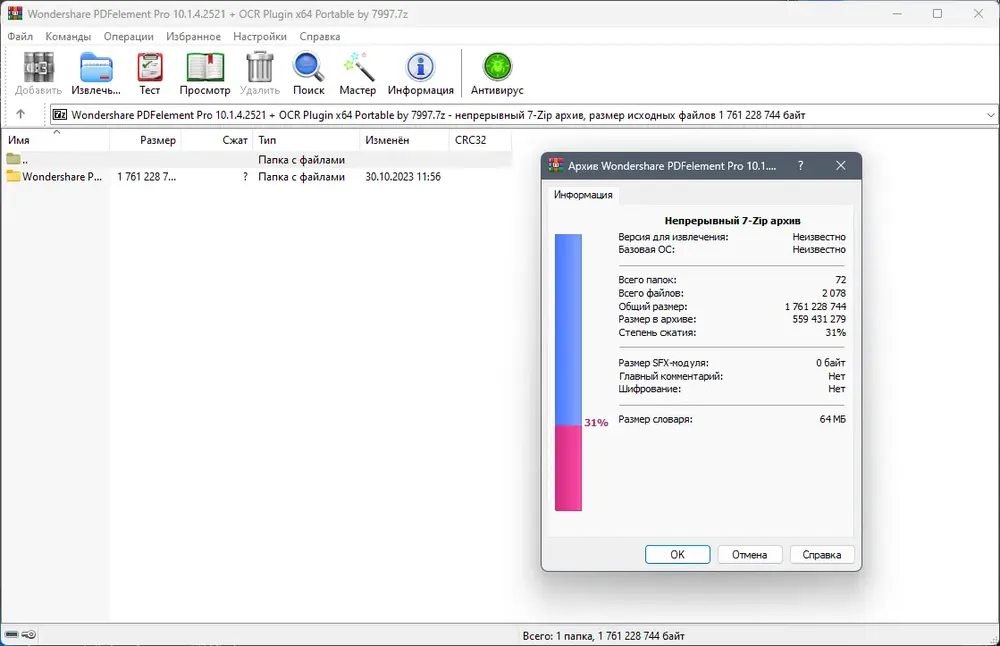Select the Информация tab in dialog

pyautogui.click(x=583, y=195)
